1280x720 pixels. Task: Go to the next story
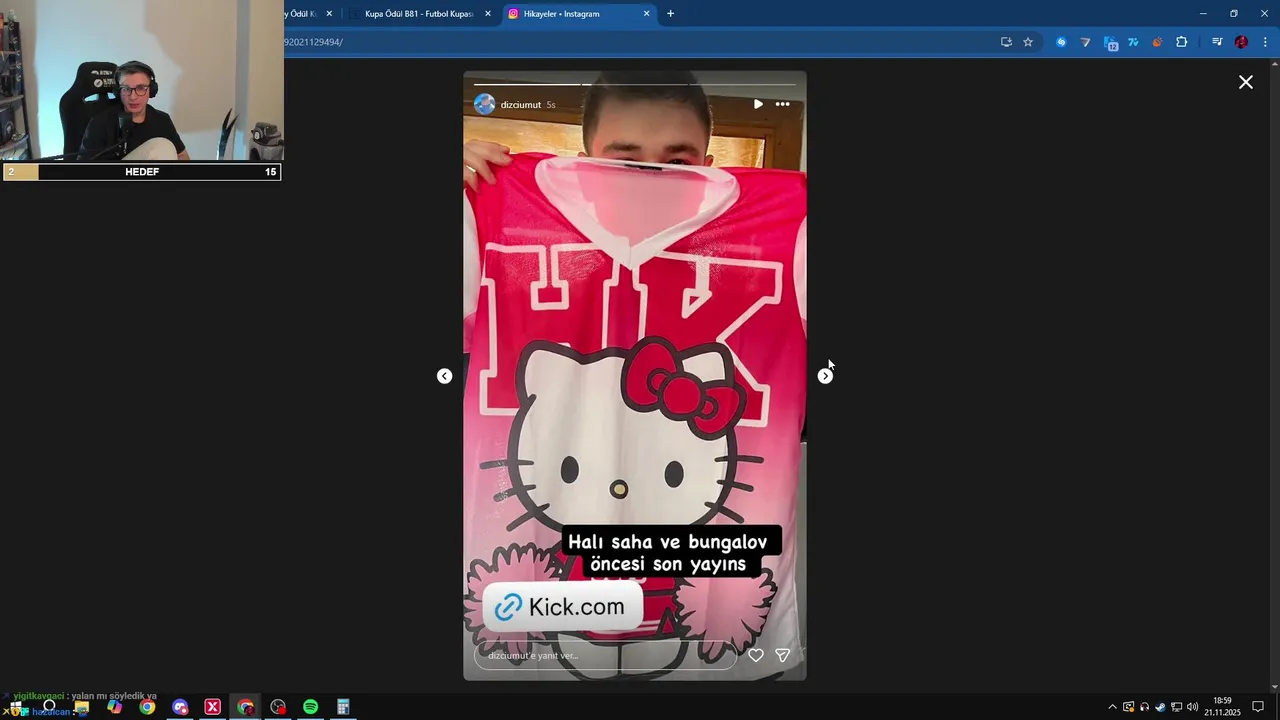tap(825, 376)
